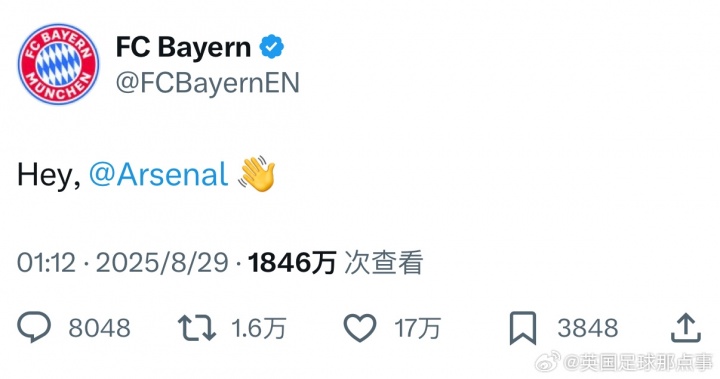
Task: Repost using the retweet arrows icon
Action: pyautogui.click(x=197, y=328)
